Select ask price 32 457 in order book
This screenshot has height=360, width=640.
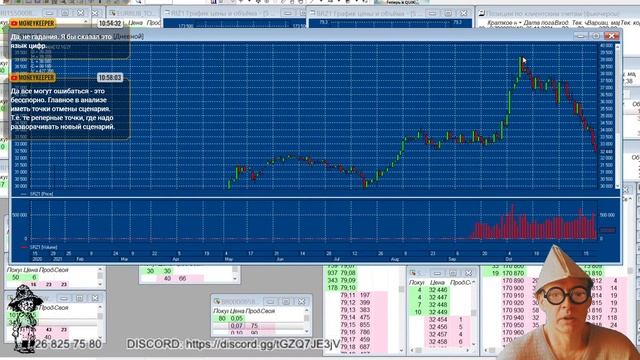[x=438, y=334]
